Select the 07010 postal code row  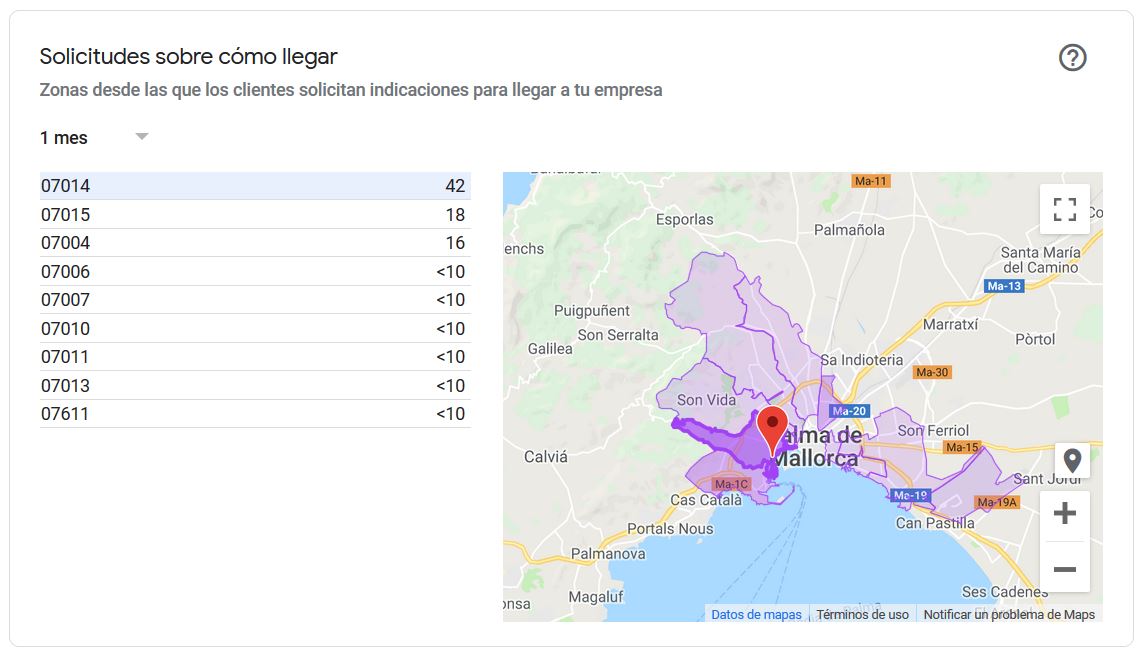(254, 329)
